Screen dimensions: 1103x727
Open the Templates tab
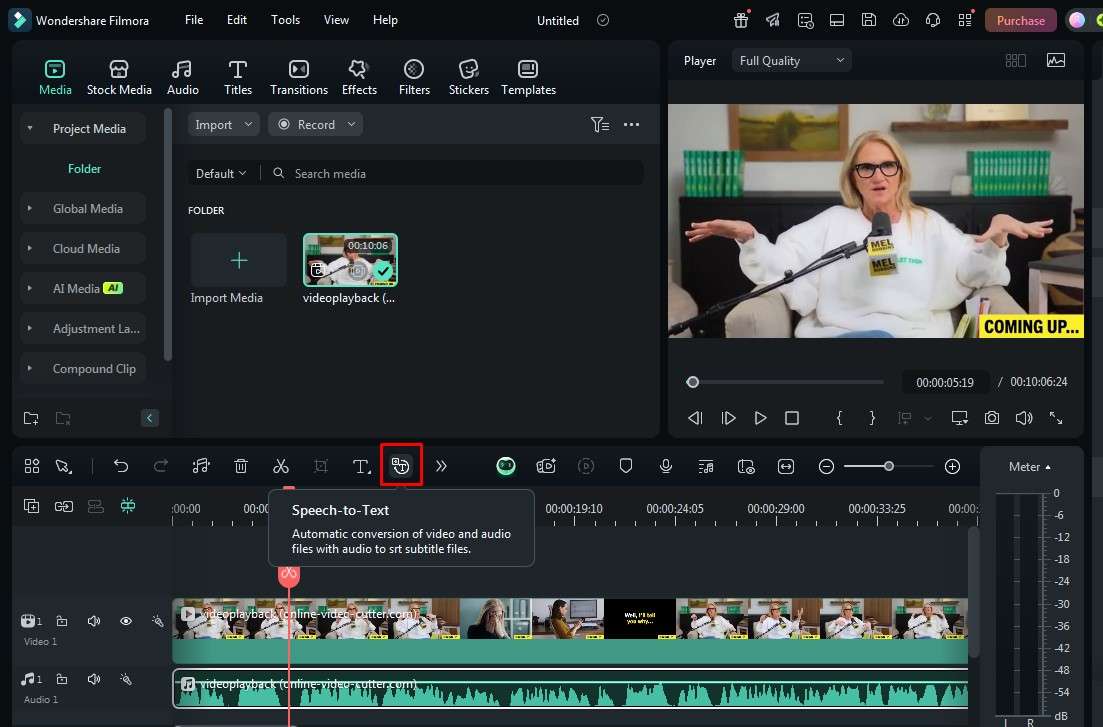tap(528, 77)
